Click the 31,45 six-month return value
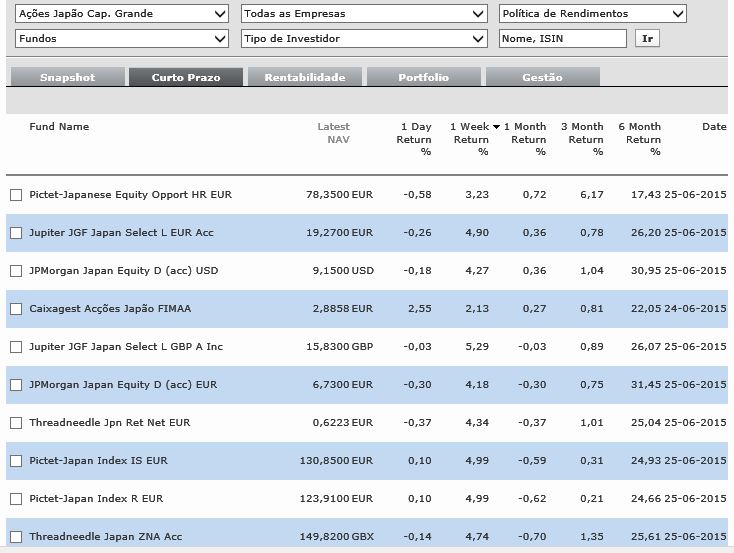 (x=646, y=385)
